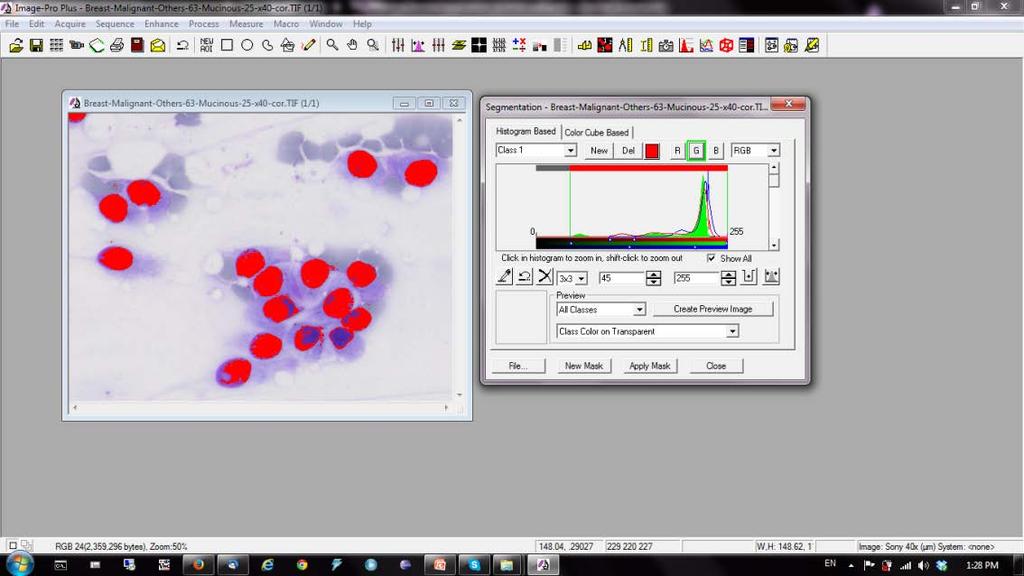The image size is (1024, 576).
Task: Click the upper threshold field showing 255
Action: (697, 278)
